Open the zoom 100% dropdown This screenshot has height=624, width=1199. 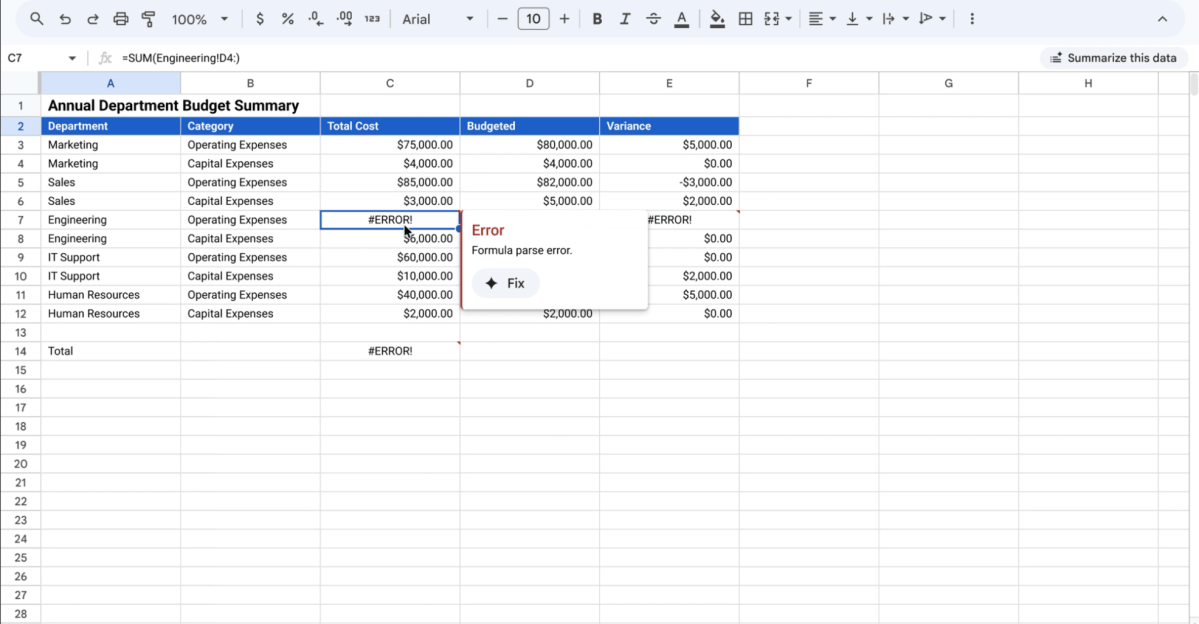(200, 18)
